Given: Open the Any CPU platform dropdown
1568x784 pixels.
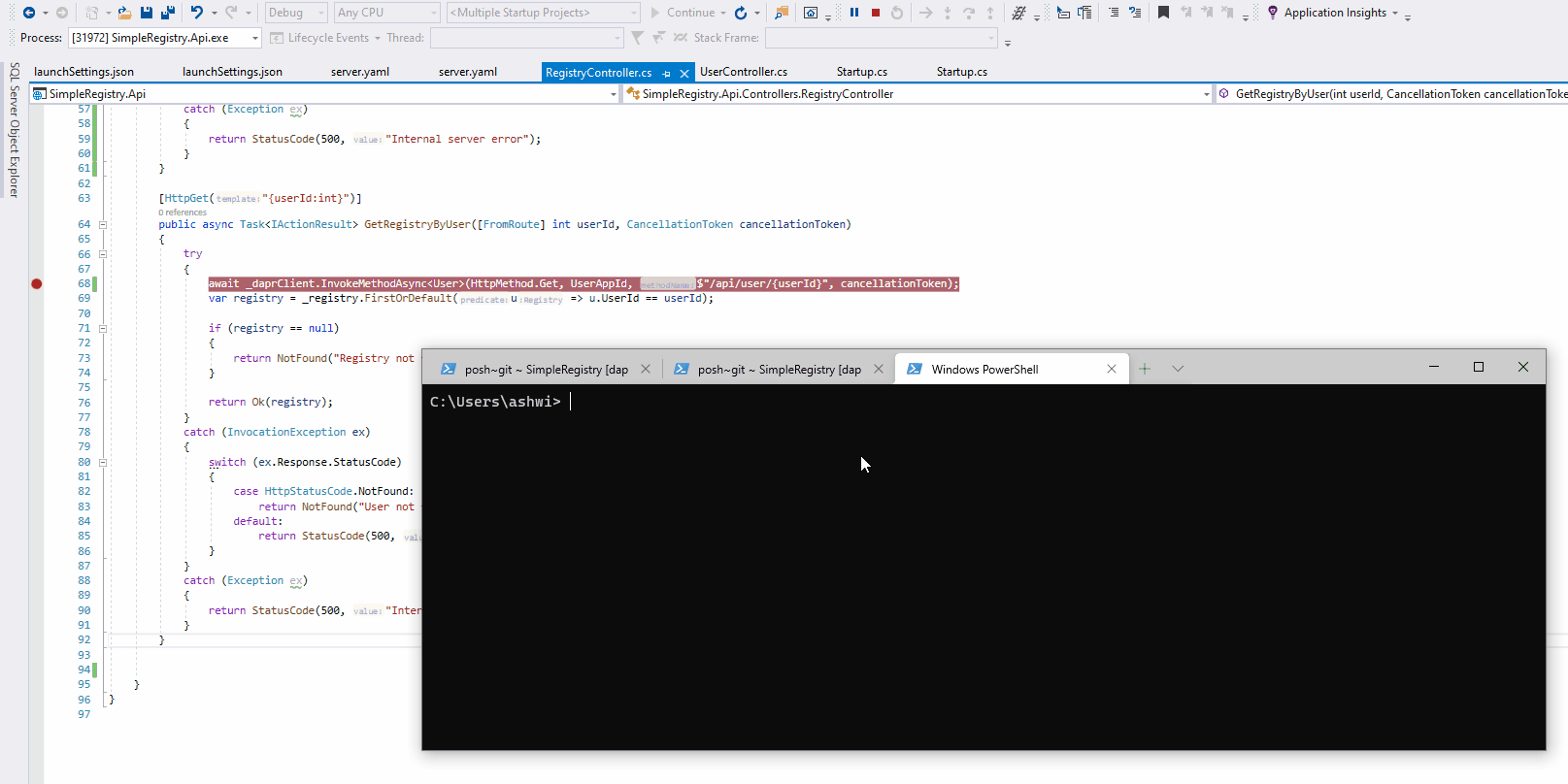Looking at the screenshot, I should pyautogui.click(x=386, y=13).
